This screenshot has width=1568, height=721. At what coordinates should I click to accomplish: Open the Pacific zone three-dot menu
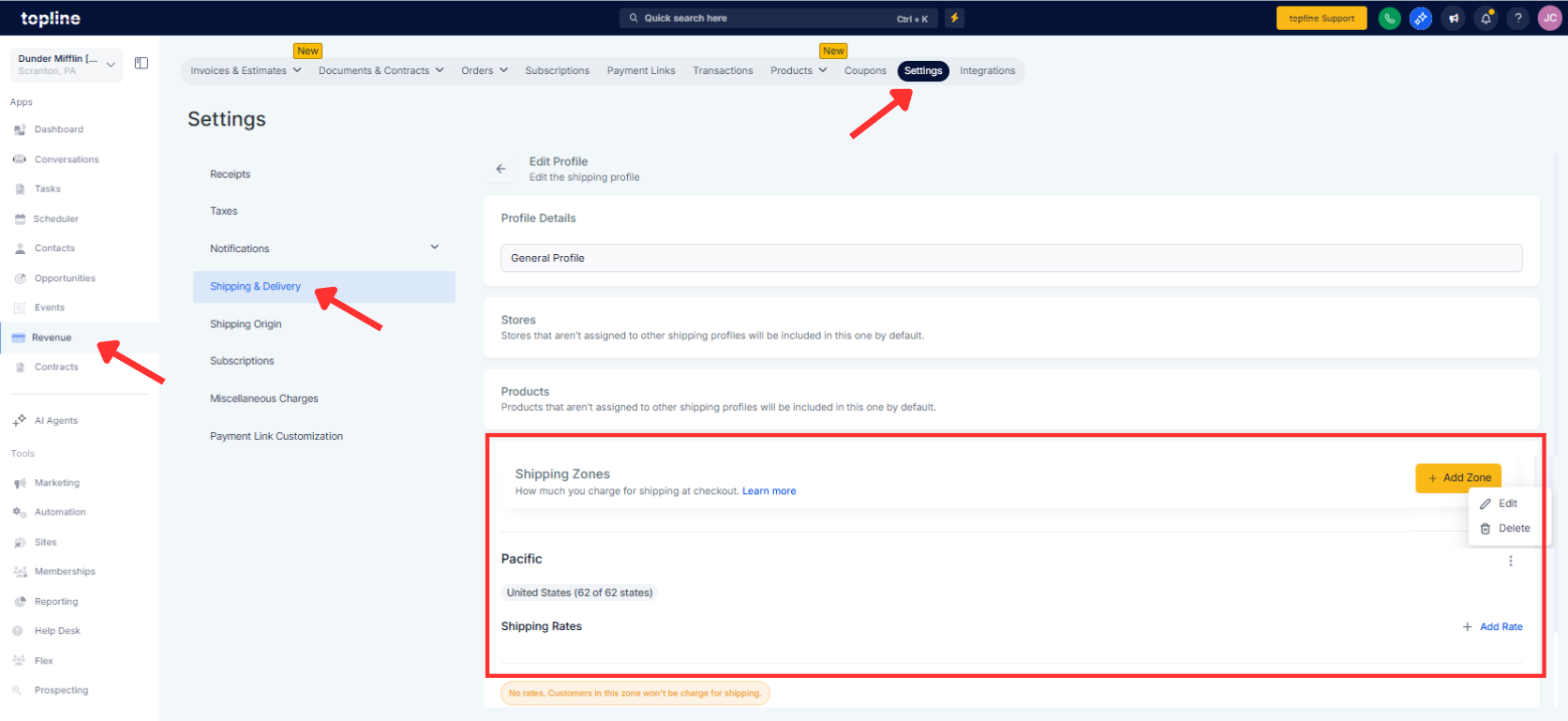point(1510,561)
